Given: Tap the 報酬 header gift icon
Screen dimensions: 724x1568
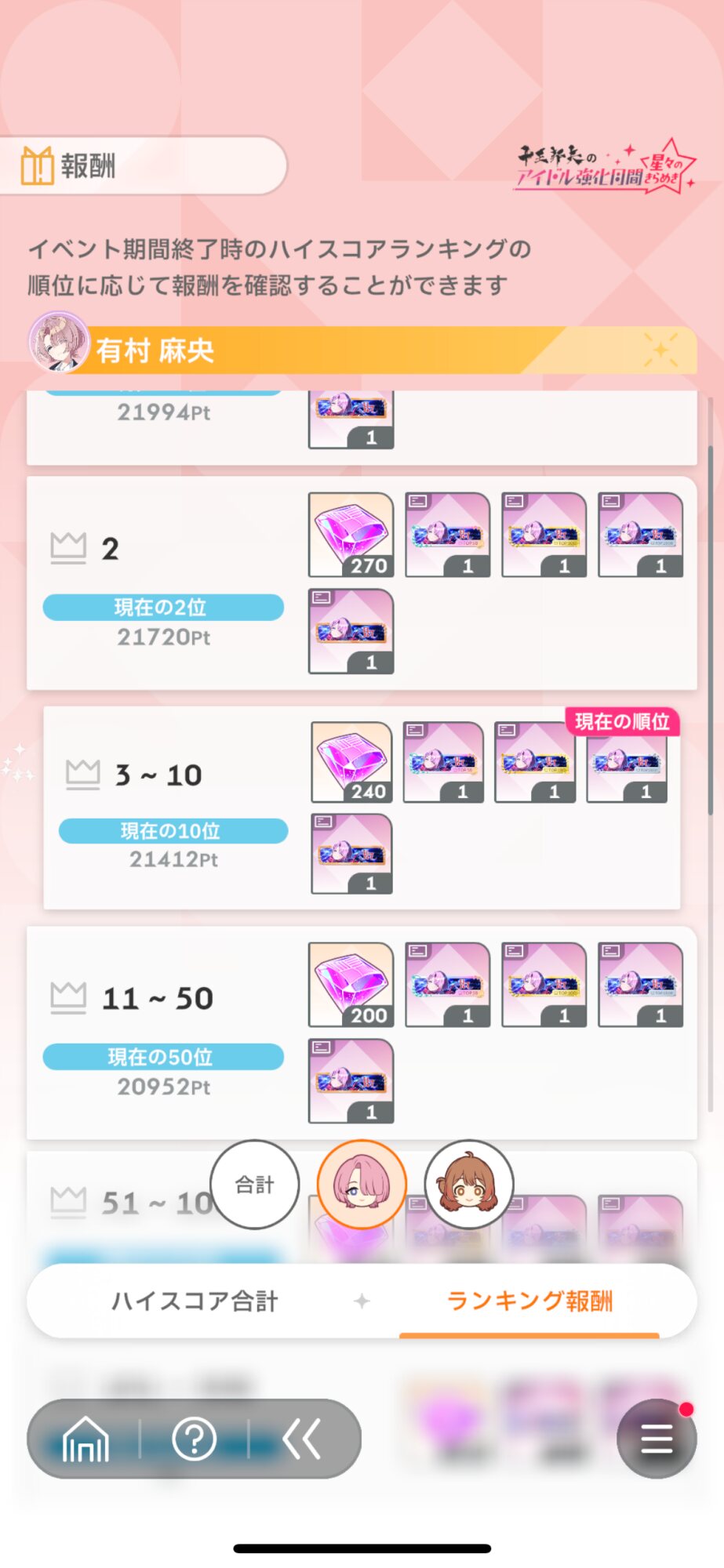Looking at the screenshot, I should tap(37, 165).
